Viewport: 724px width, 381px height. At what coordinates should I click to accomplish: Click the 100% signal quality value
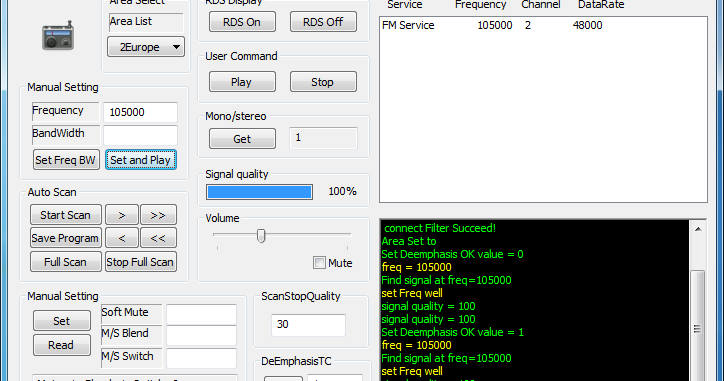point(342,191)
